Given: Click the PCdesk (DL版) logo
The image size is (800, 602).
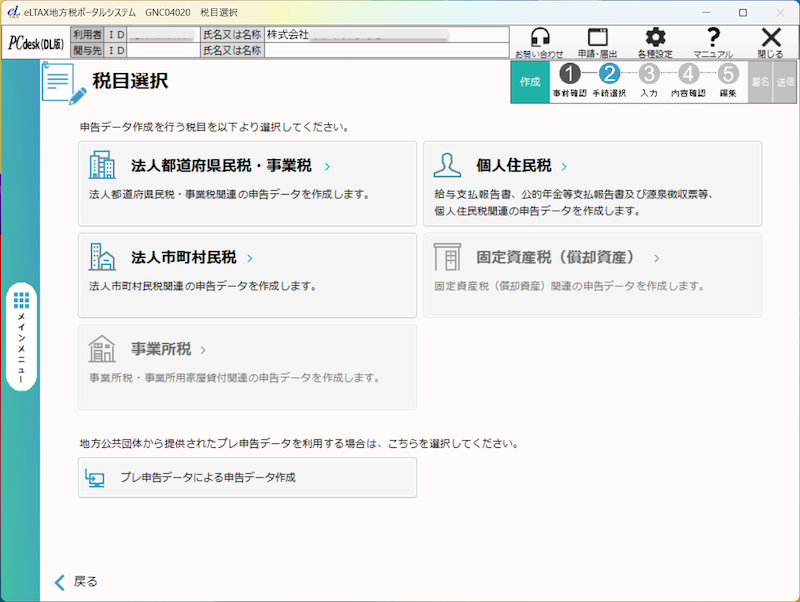Looking at the screenshot, I should 36,43.
